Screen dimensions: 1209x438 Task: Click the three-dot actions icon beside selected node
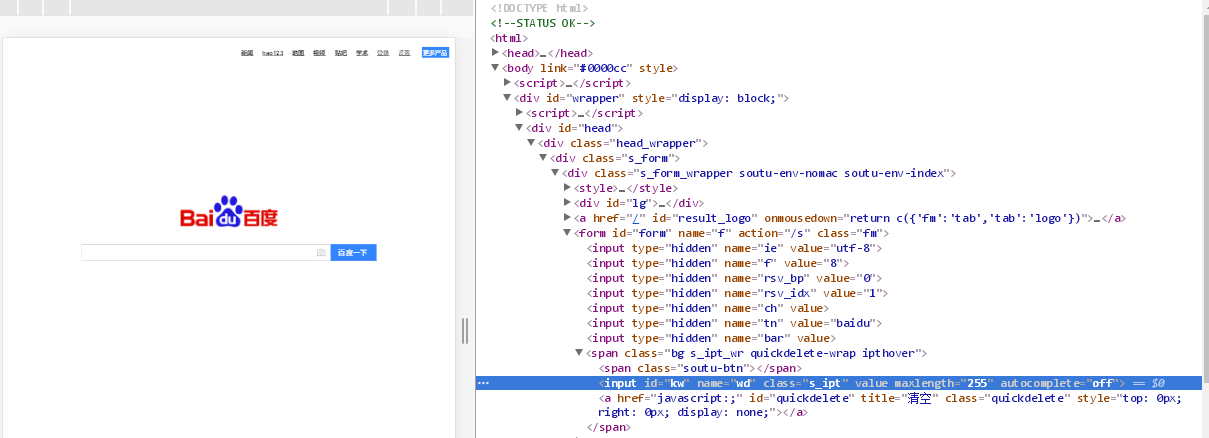(x=484, y=383)
